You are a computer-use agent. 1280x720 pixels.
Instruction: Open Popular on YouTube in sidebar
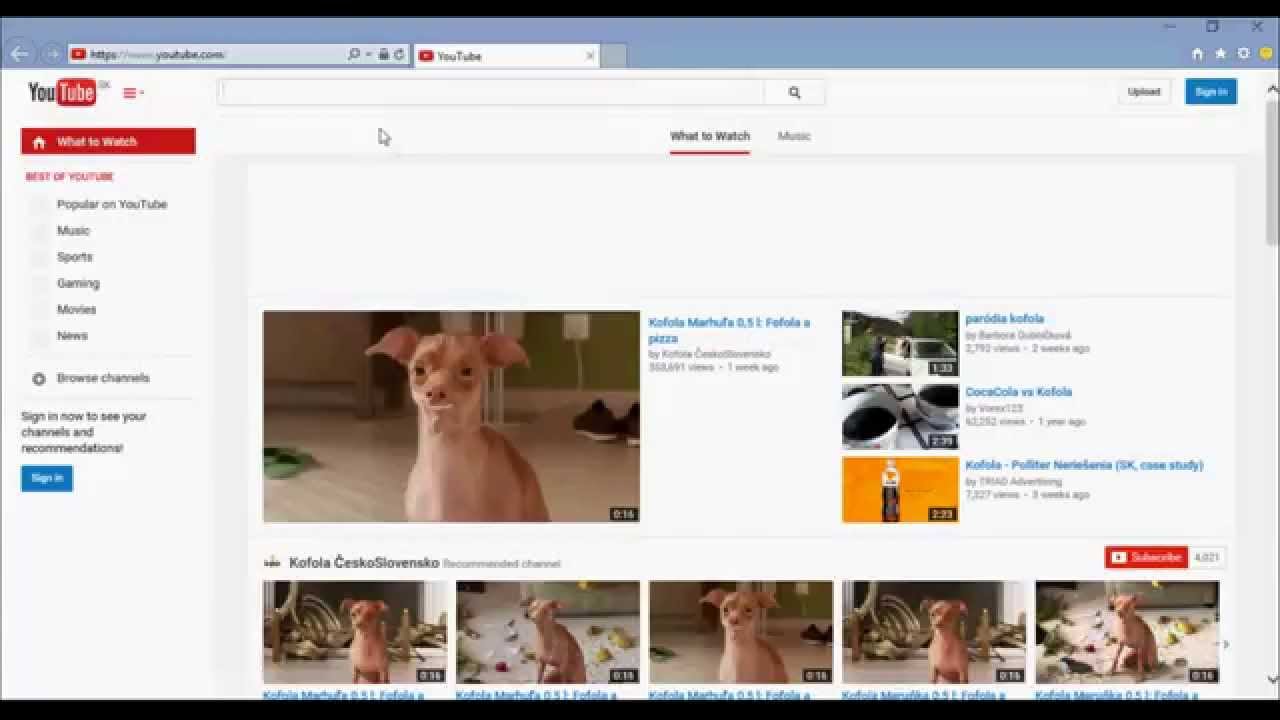[112, 204]
